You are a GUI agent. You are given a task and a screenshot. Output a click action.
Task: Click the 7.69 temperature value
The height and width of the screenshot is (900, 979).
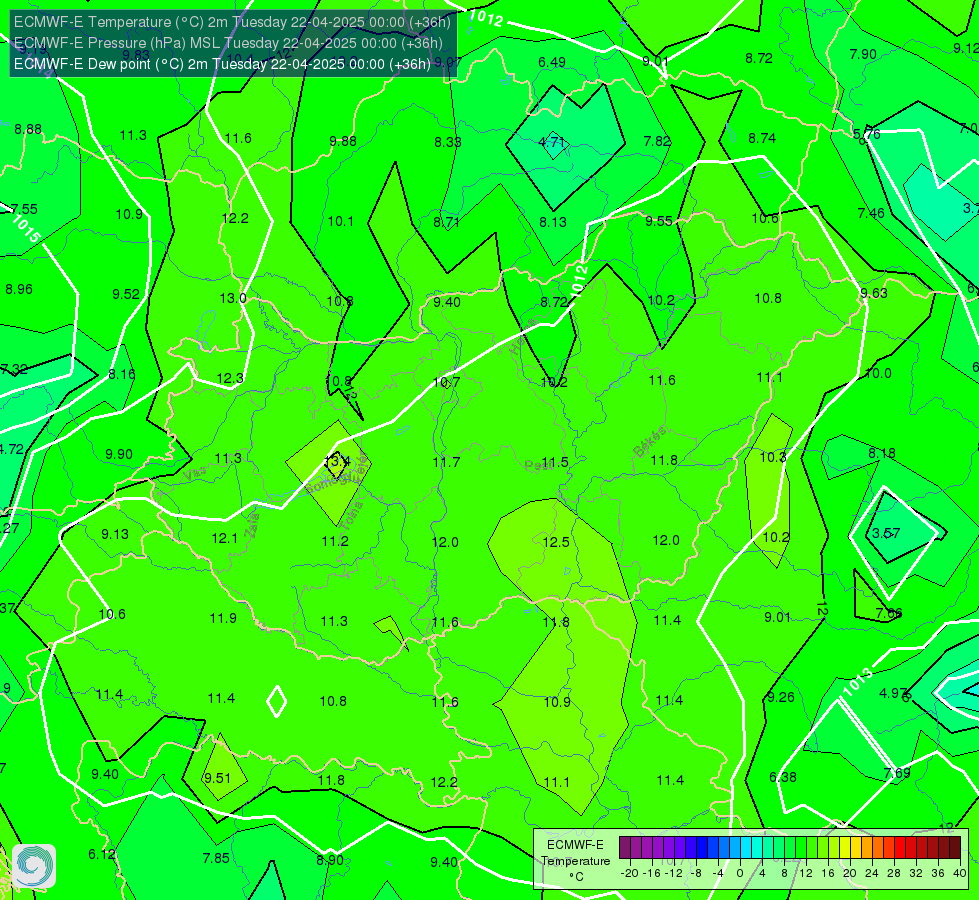click(x=897, y=773)
